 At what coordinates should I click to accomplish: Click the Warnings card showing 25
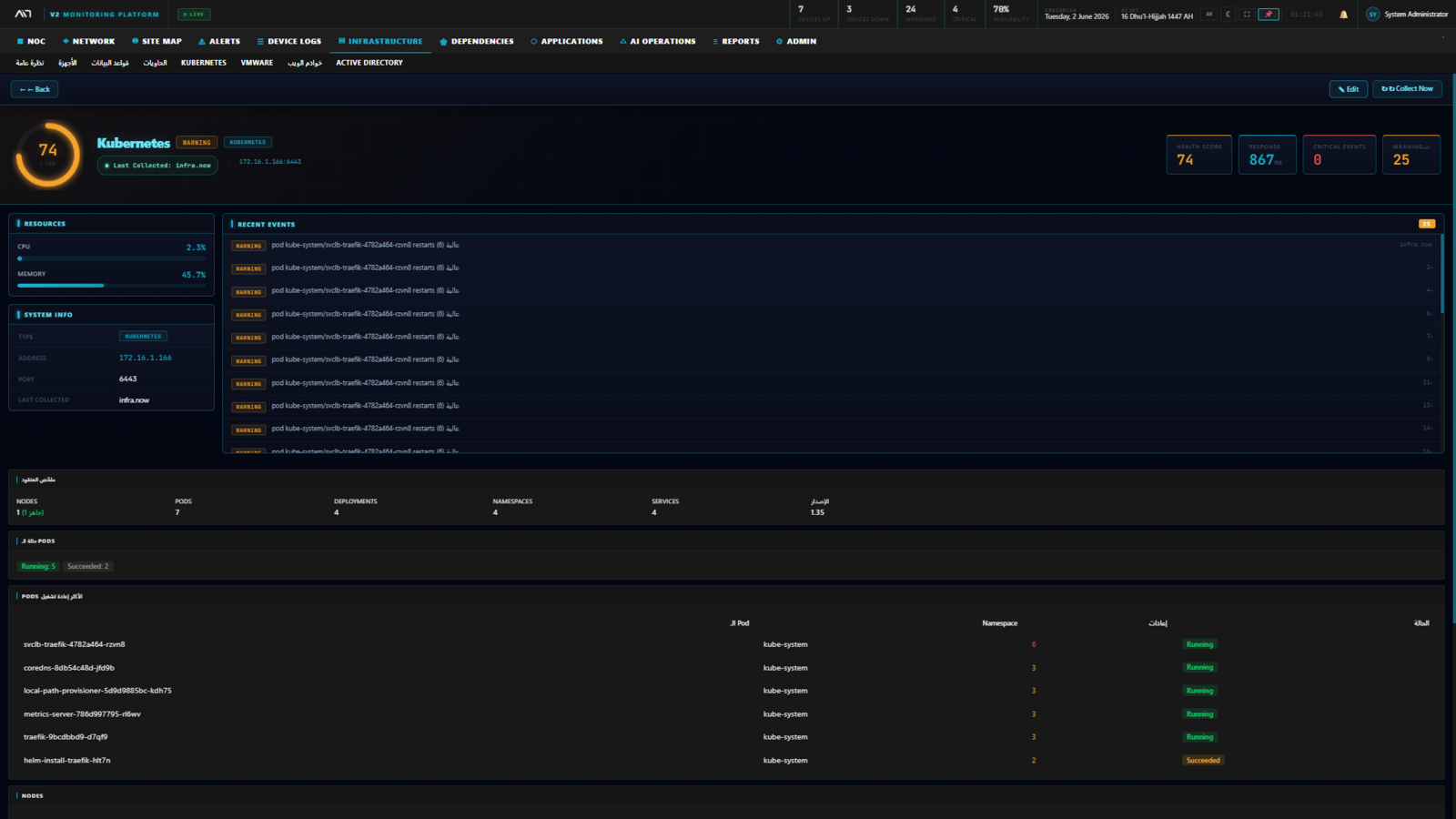point(1411,155)
